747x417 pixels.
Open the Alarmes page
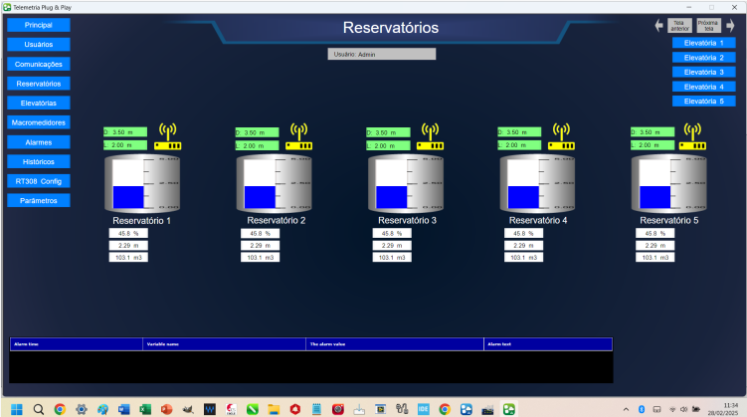[x=39, y=142]
